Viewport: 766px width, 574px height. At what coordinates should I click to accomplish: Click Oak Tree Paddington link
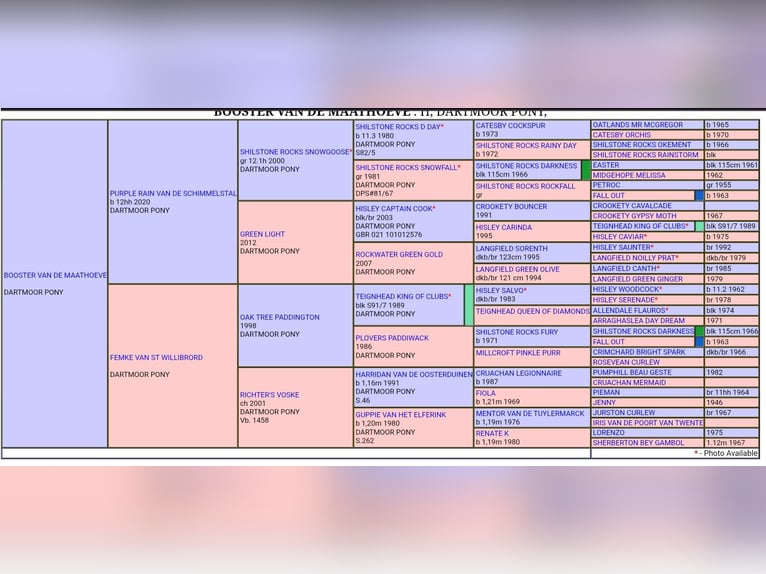[x=280, y=317]
